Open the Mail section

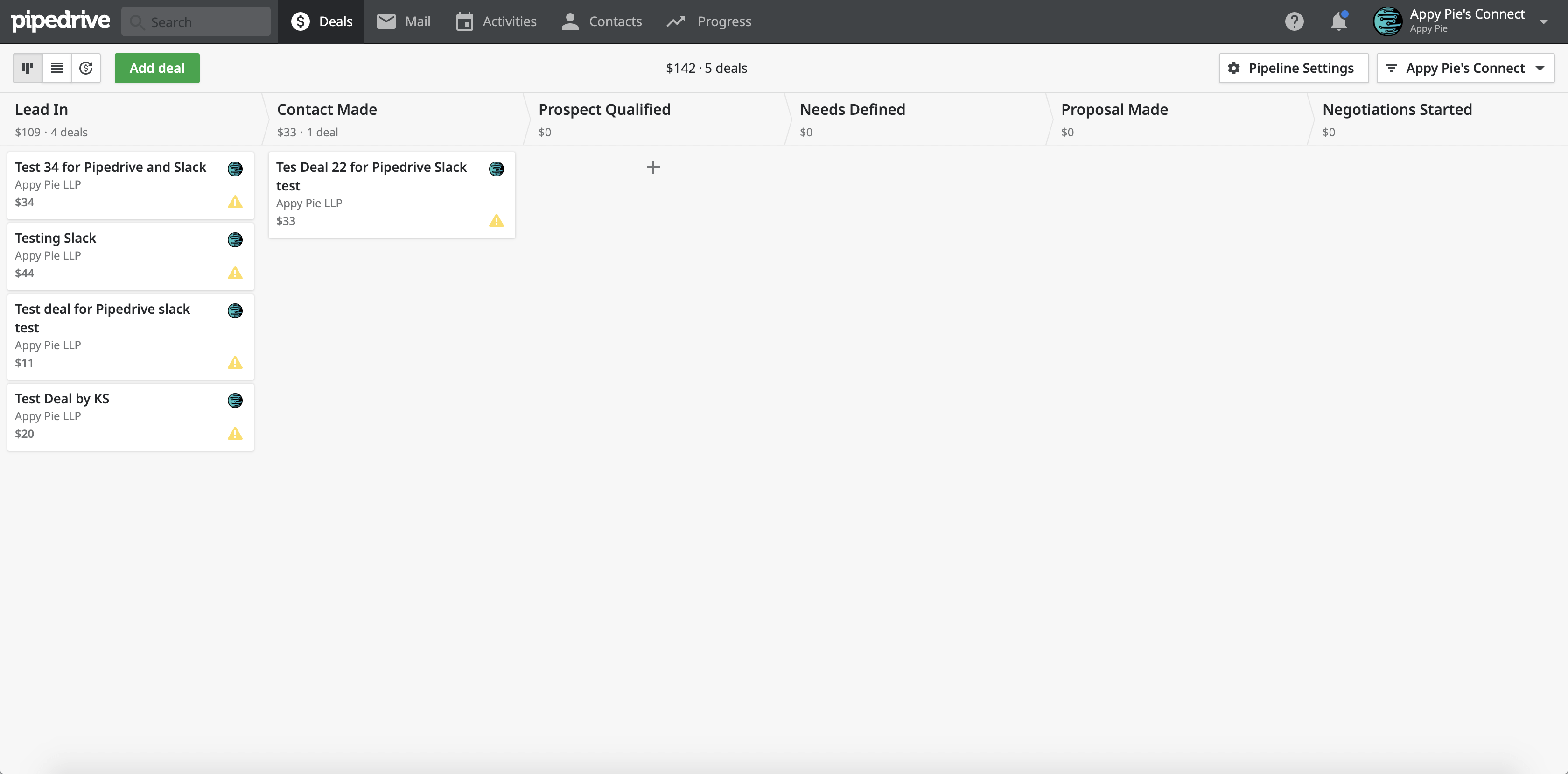(x=403, y=21)
